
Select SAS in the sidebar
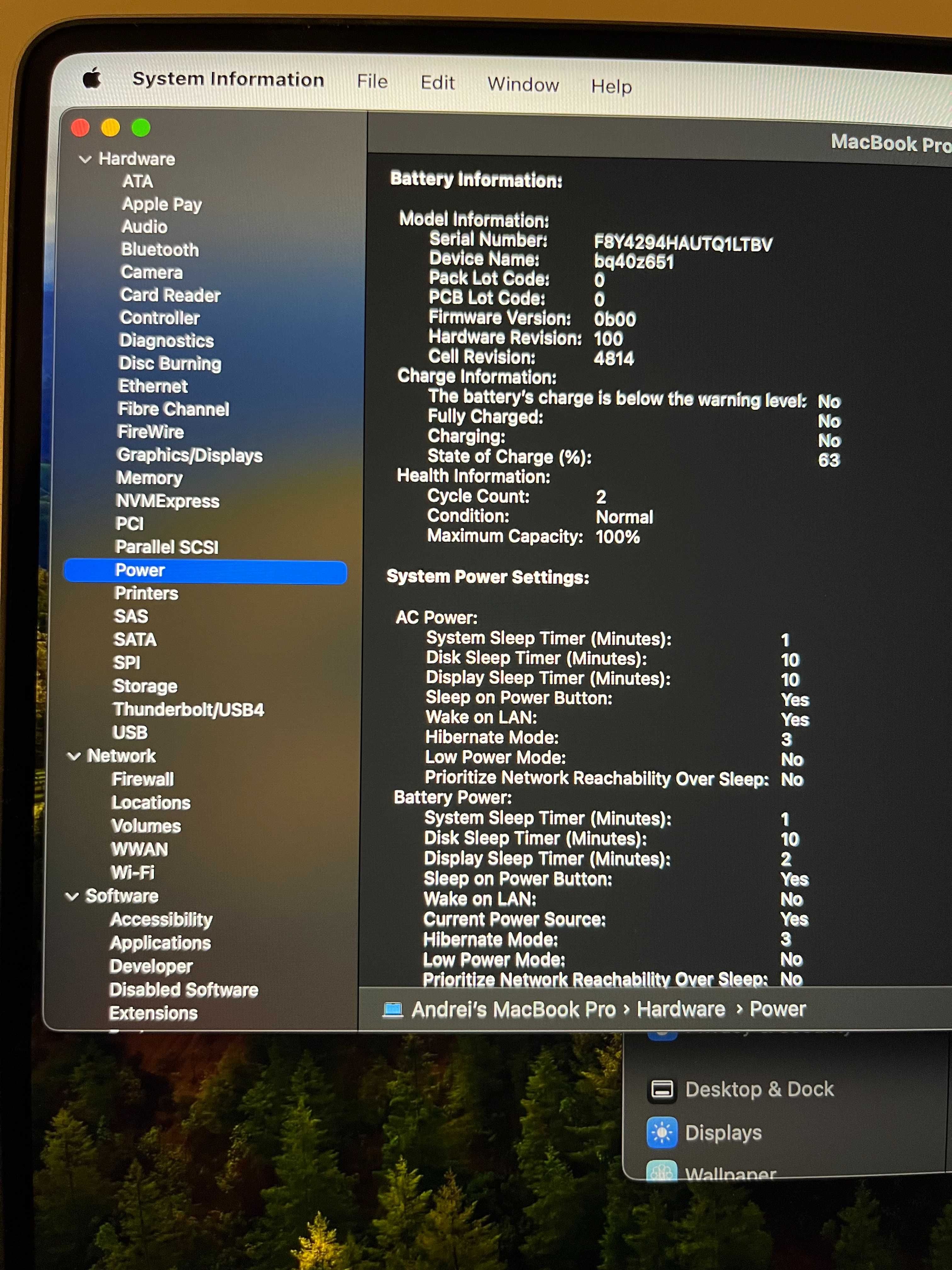(x=131, y=616)
